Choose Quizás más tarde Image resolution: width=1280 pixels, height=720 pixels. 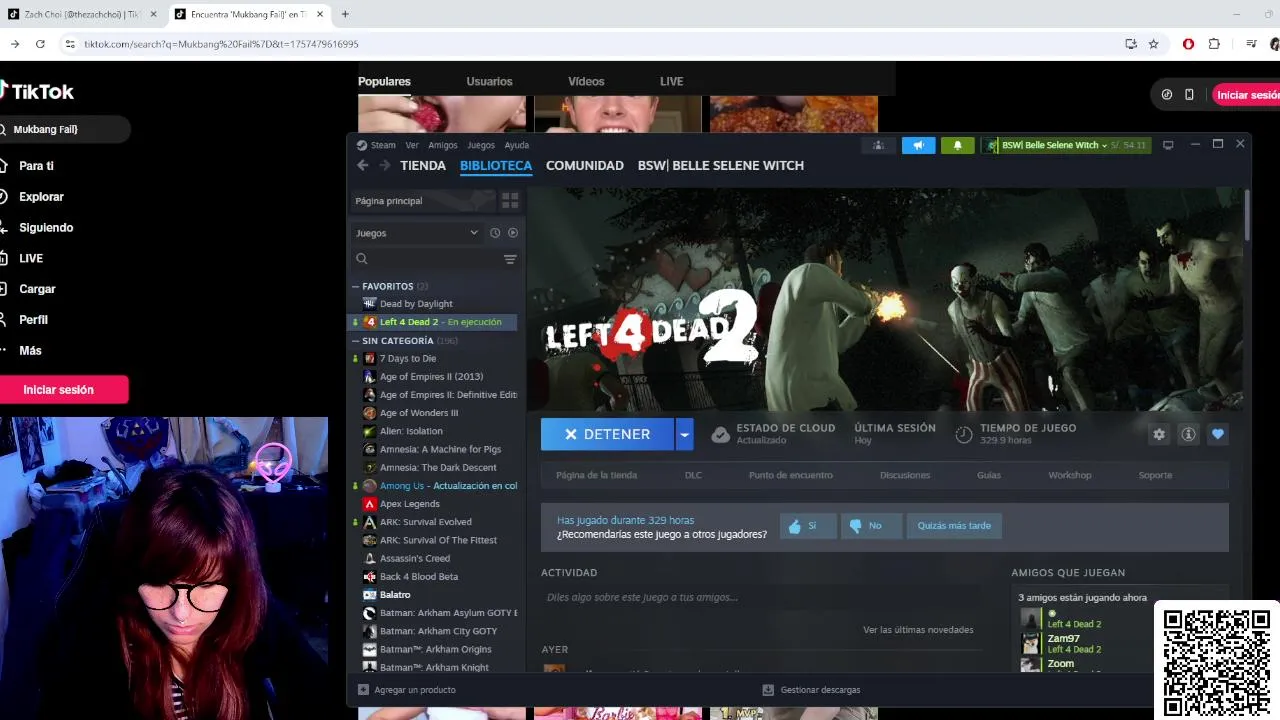(954, 526)
